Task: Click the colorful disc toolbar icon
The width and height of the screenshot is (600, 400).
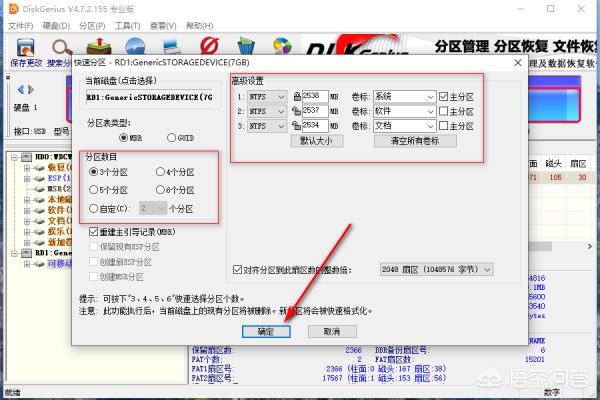Action: (284, 45)
